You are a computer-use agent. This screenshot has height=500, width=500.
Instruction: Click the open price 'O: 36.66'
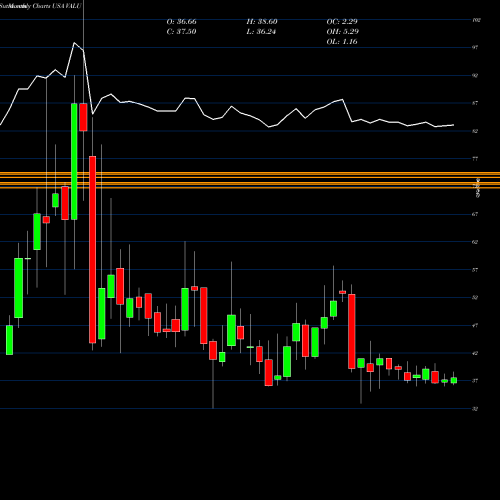pyautogui.click(x=181, y=22)
